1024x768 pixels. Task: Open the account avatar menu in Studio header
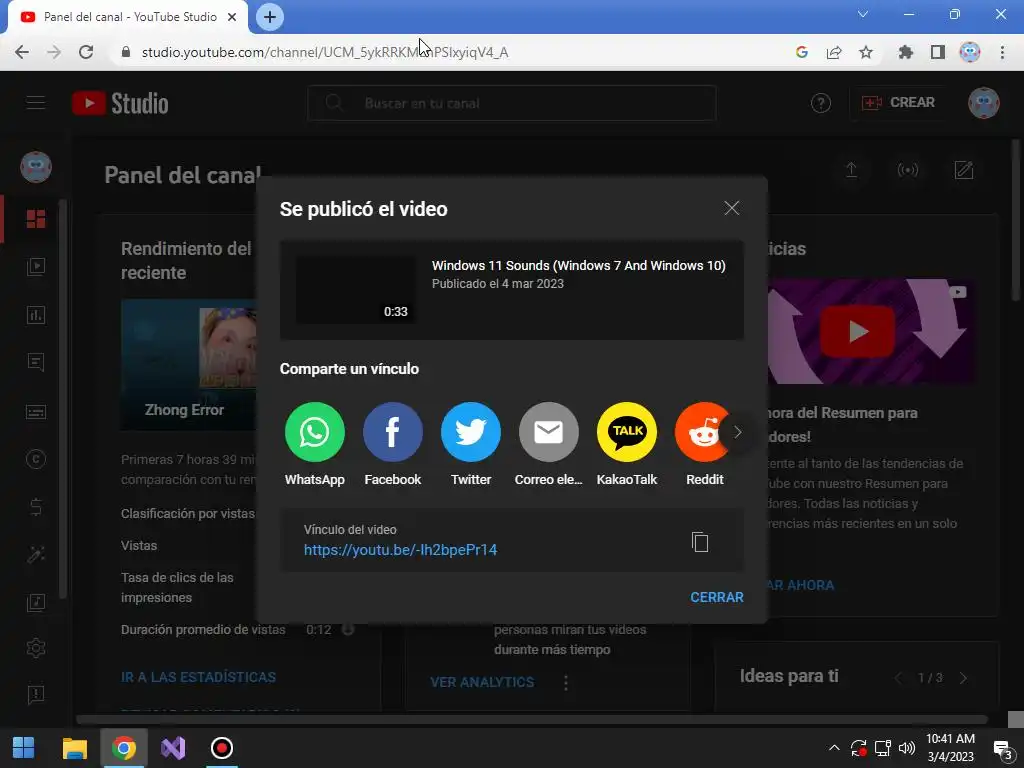click(984, 103)
